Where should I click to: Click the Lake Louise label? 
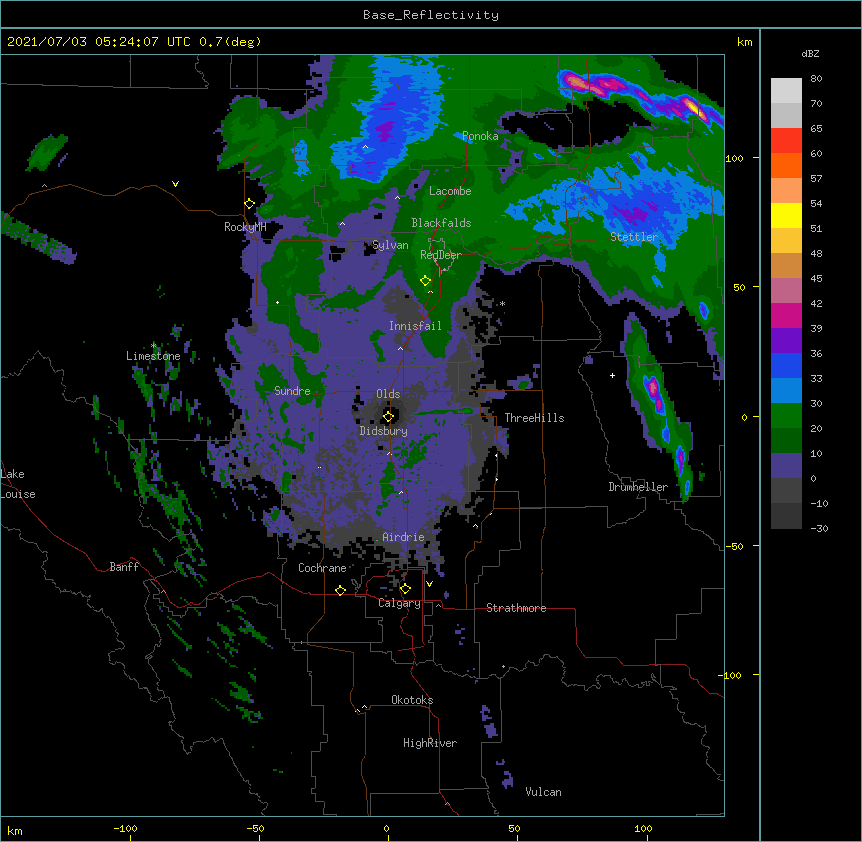pos(18,484)
